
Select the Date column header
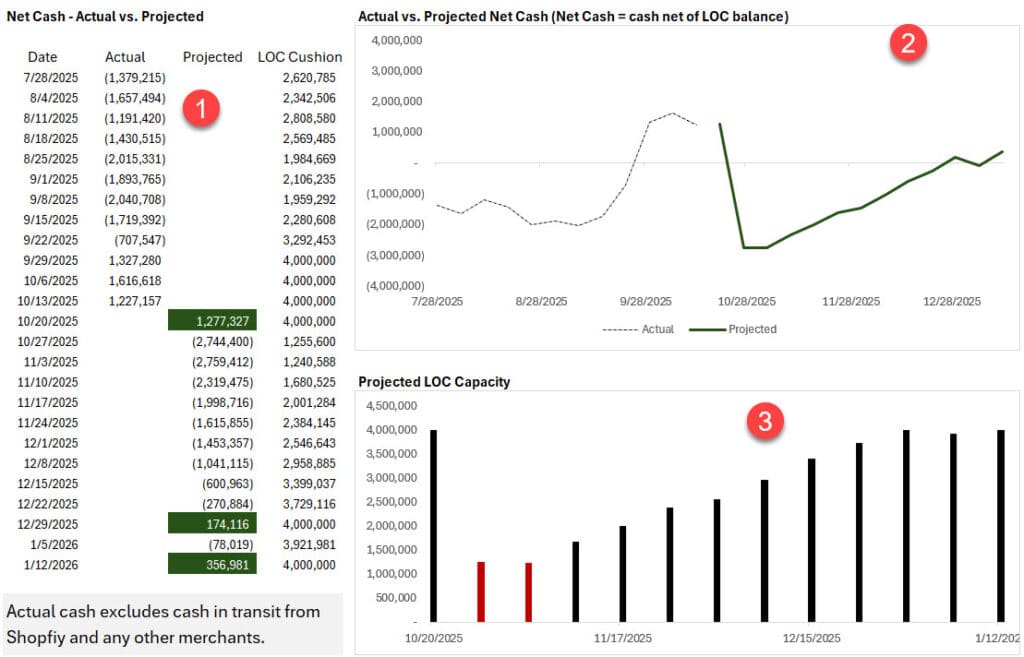pos(42,57)
